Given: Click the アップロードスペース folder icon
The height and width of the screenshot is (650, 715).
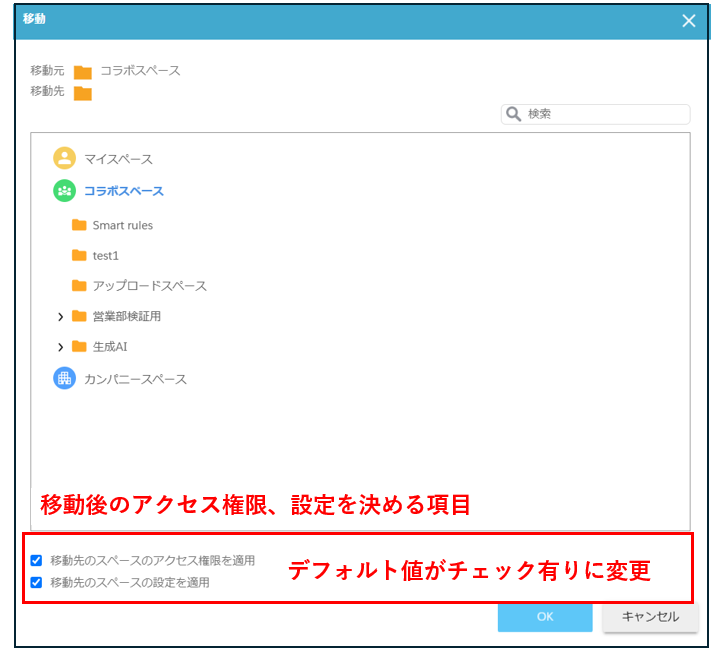Looking at the screenshot, I should 79,286.
